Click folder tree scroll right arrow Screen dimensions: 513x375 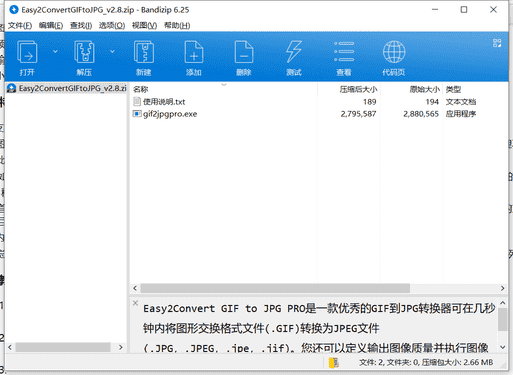tap(121, 347)
